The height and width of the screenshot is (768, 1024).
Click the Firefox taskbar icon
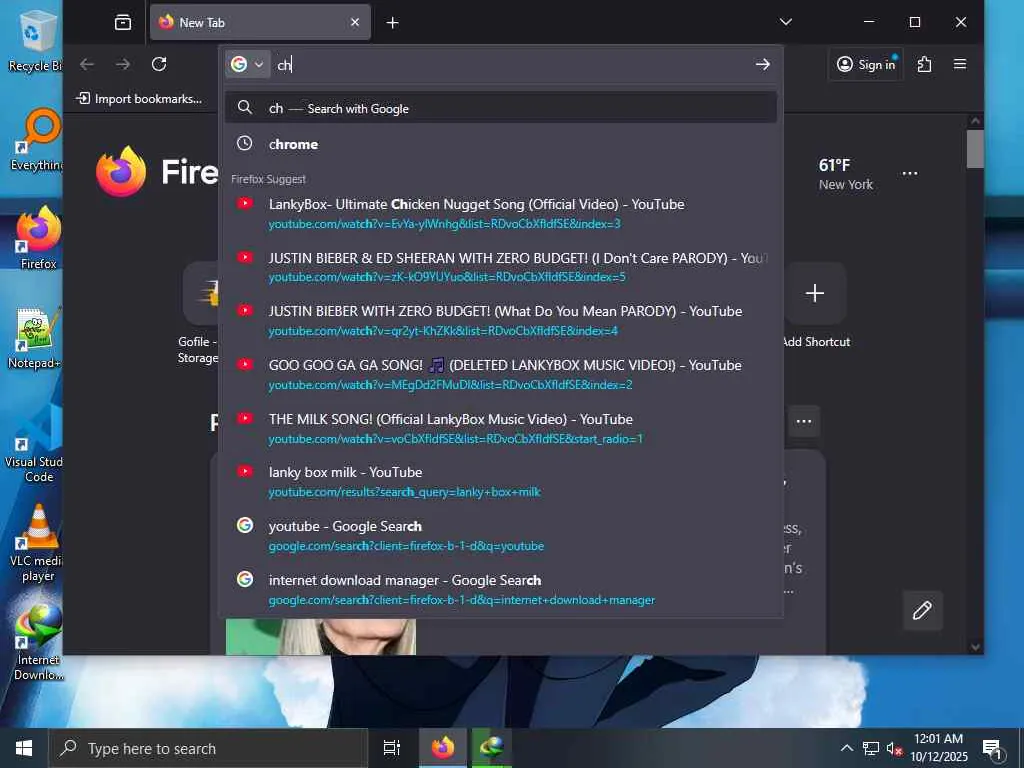pos(442,748)
